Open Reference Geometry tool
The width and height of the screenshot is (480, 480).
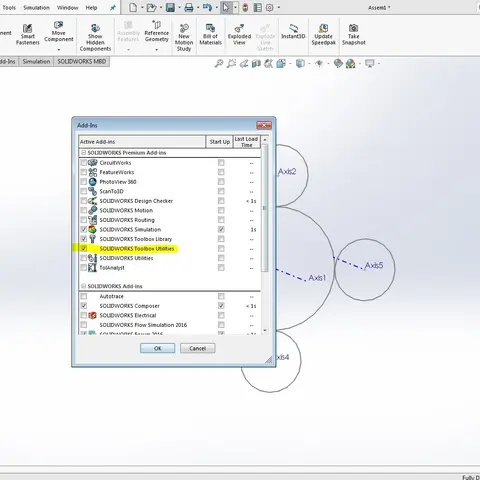pyautogui.click(x=157, y=32)
